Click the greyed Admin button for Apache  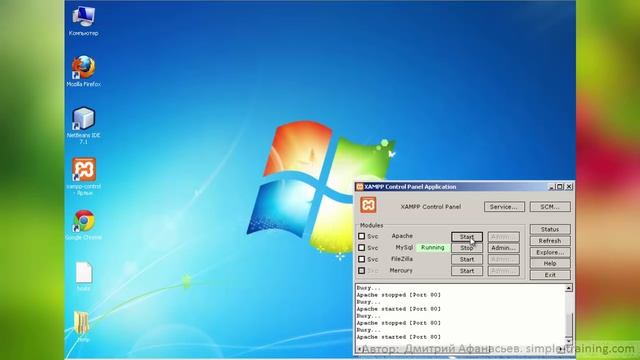pos(503,237)
